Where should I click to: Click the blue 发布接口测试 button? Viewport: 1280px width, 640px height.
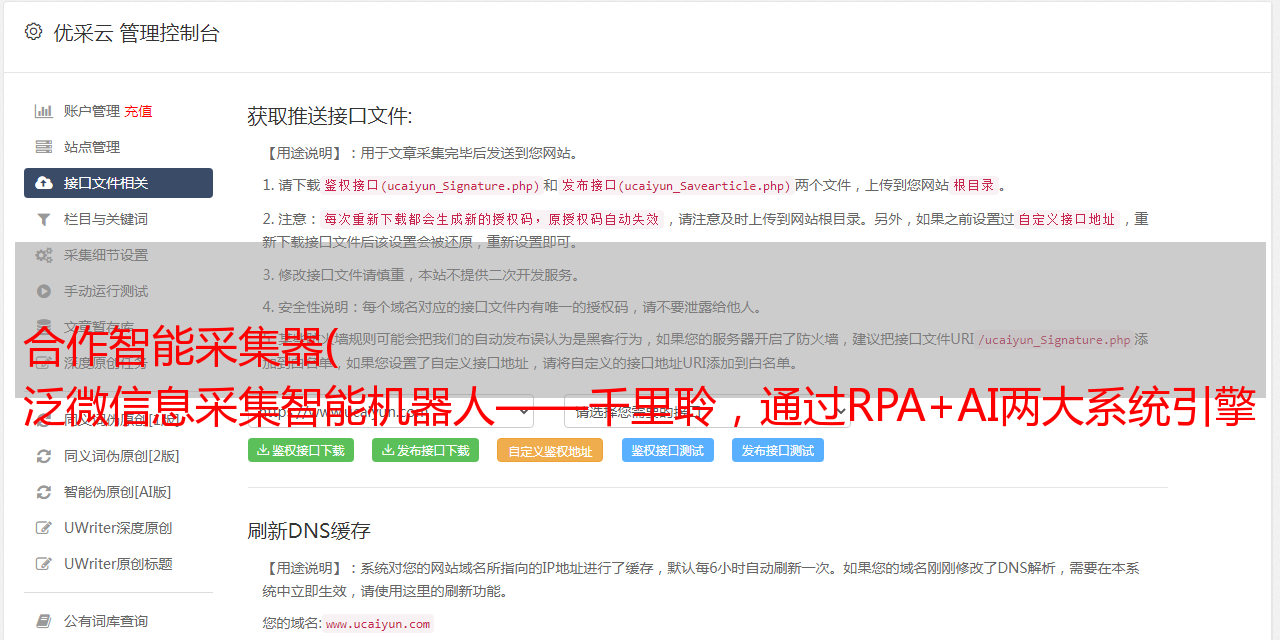(778, 450)
